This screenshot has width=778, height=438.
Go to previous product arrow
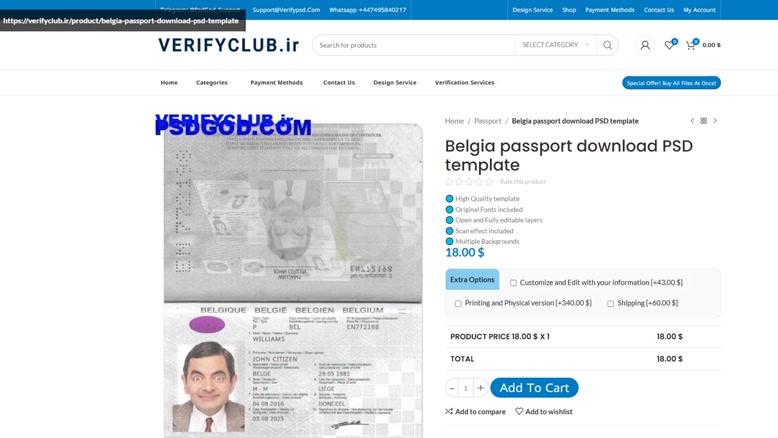pyautogui.click(x=692, y=121)
